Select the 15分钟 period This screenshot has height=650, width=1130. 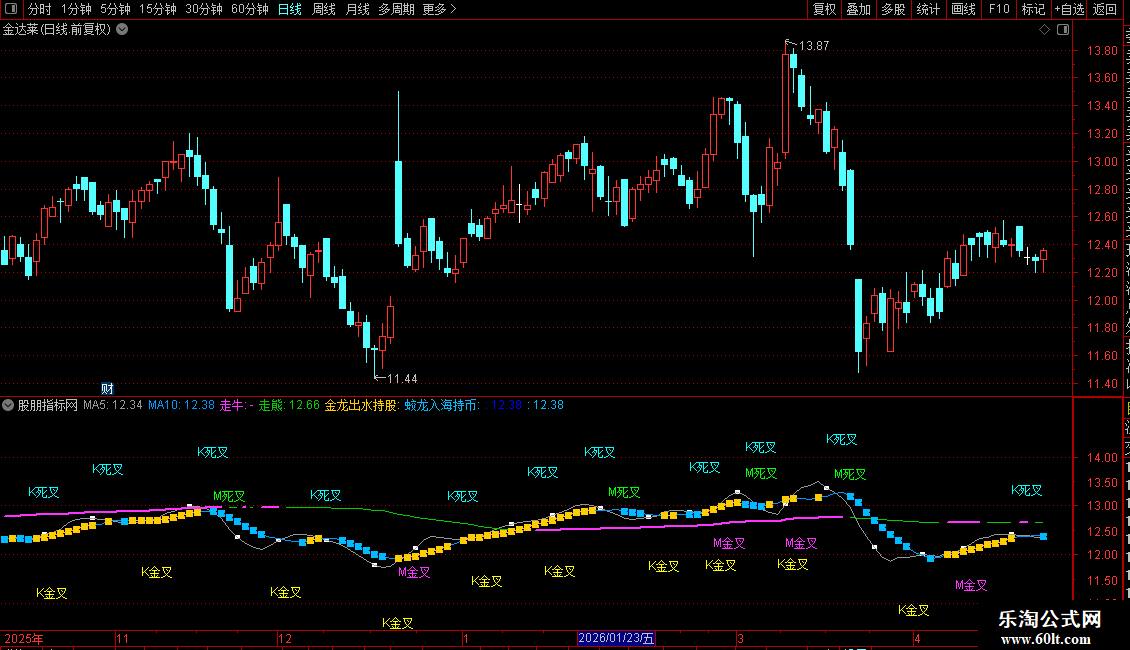click(x=158, y=9)
